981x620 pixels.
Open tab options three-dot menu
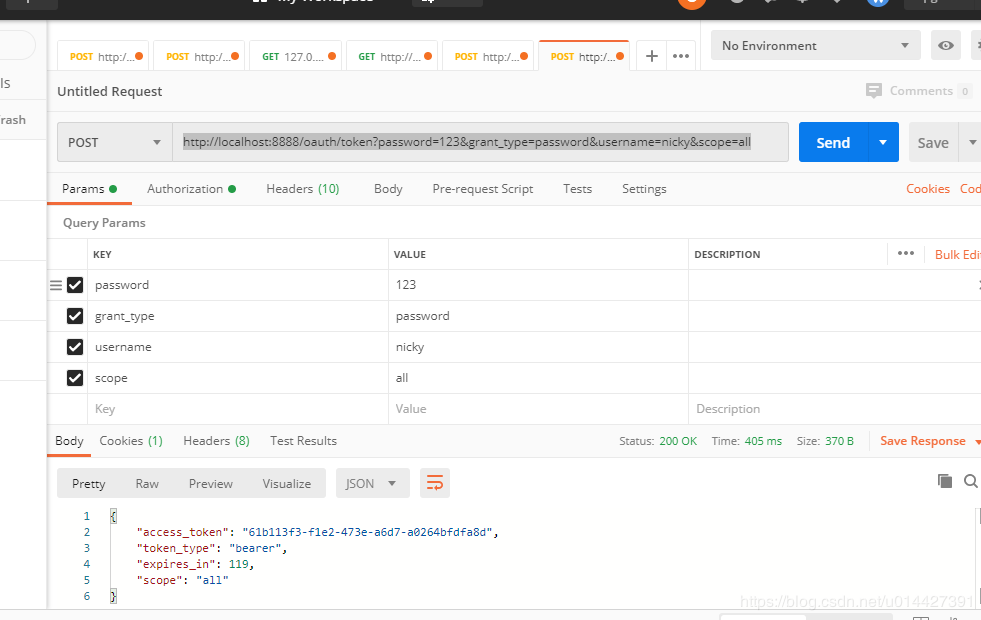tap(681, 56)
